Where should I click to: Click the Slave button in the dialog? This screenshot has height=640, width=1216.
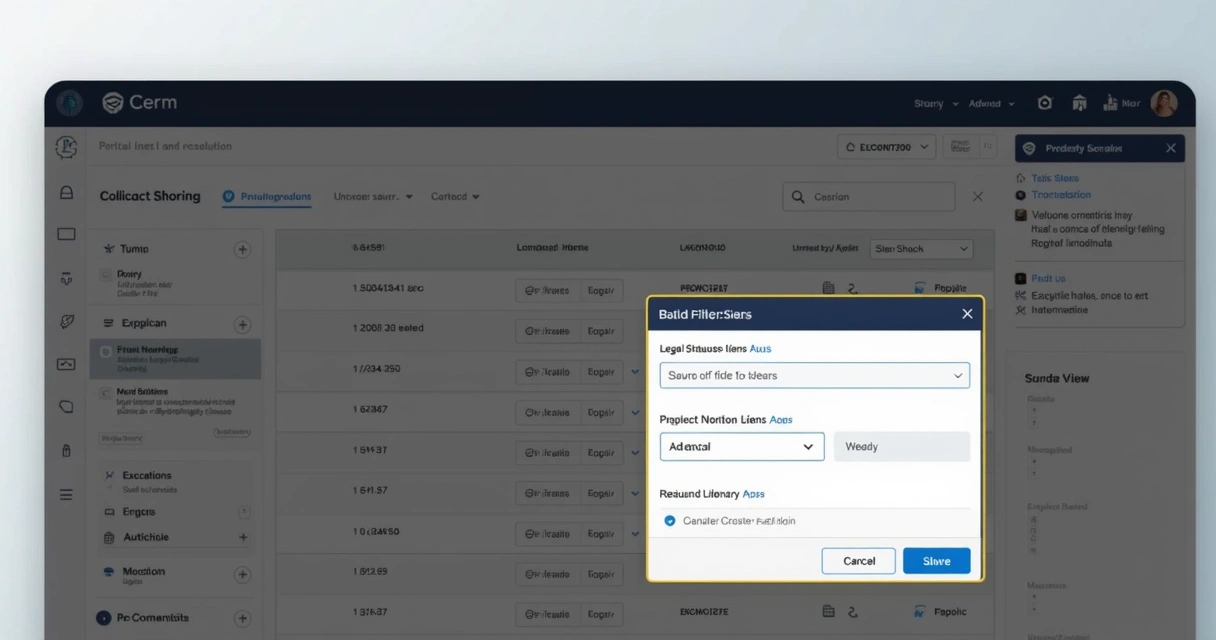(x=936, y=561)
